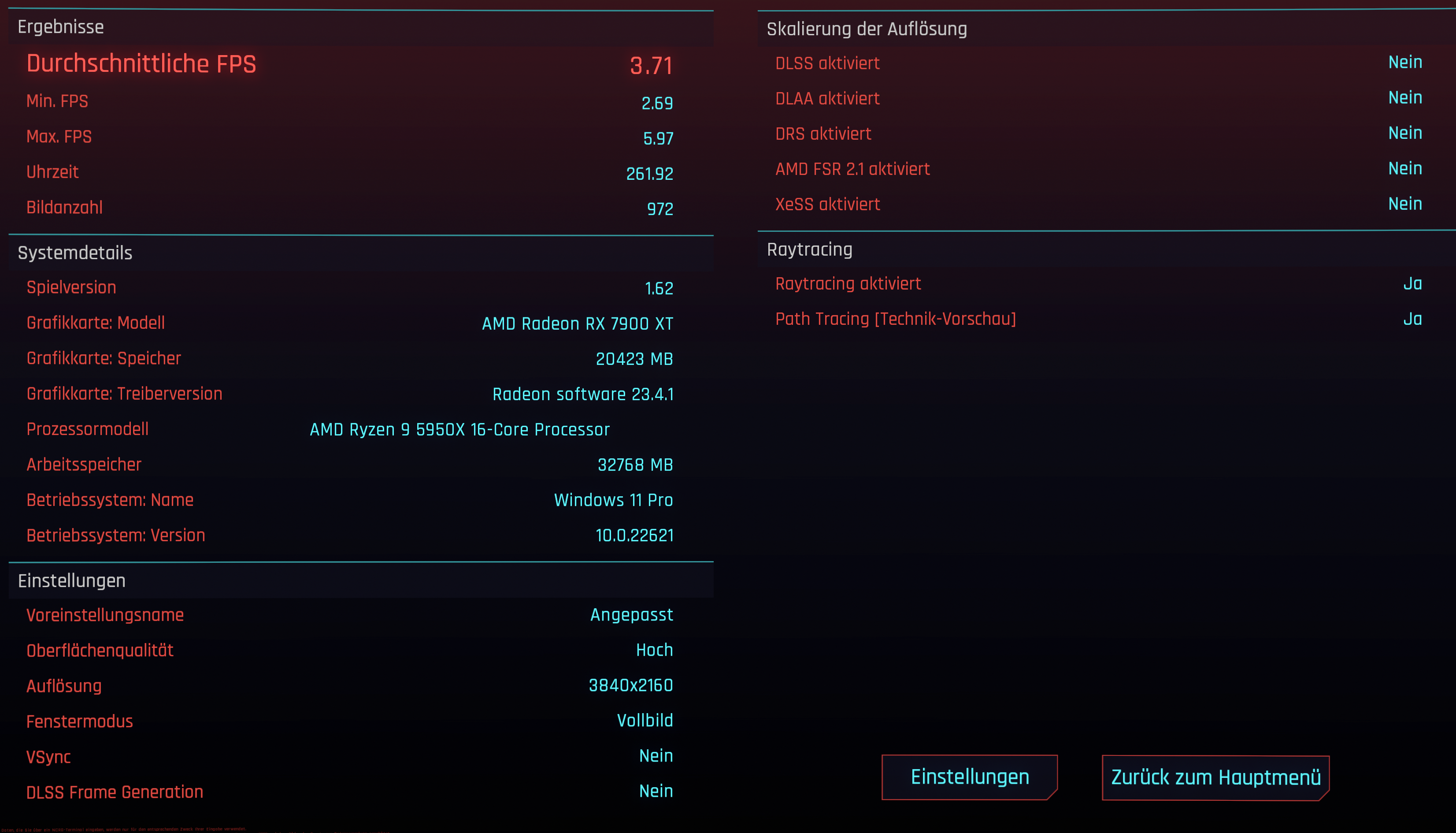
Task: Click Zurück zum Hauptmenü button
Action: (1215, 777)
